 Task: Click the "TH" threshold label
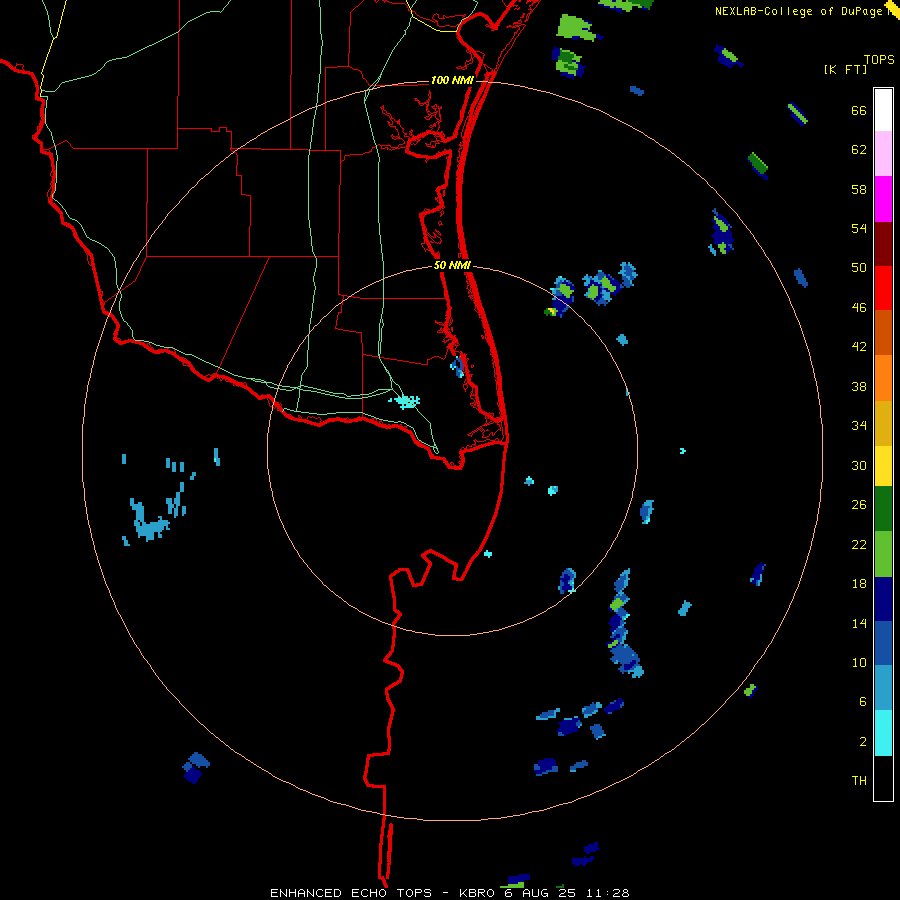(x=859, y=780)
